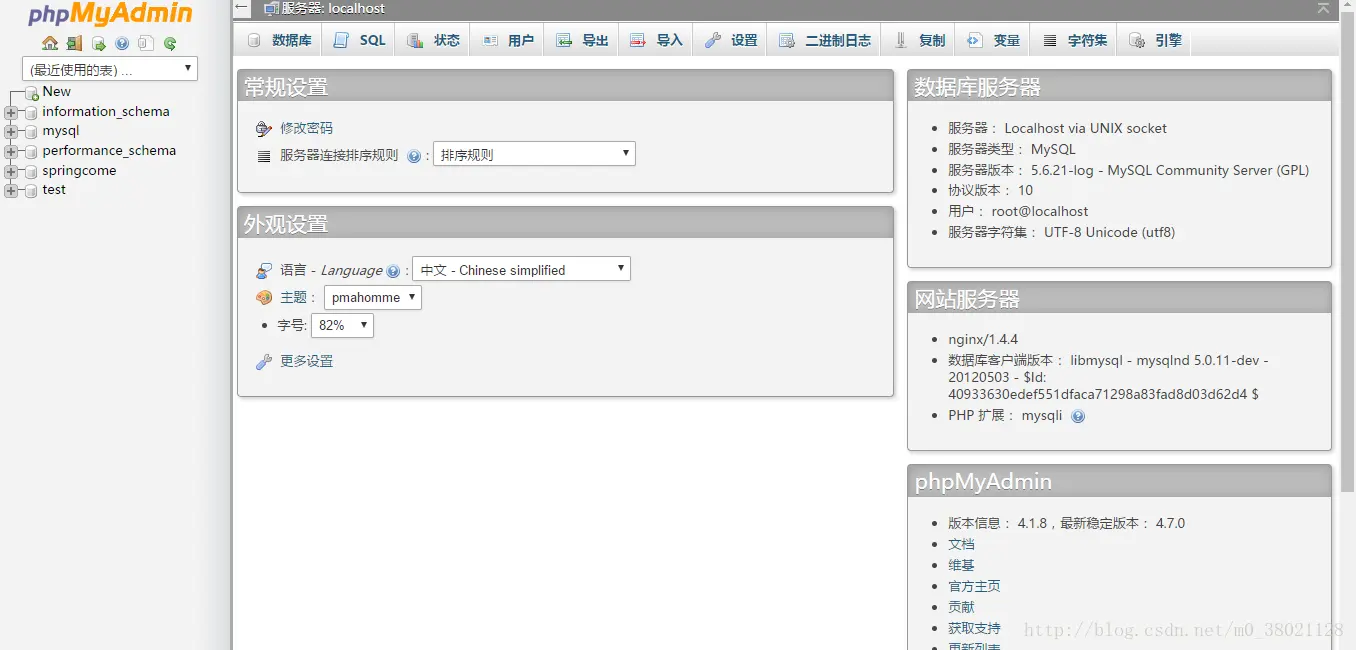Click the 主题 link

coord(293,297)
